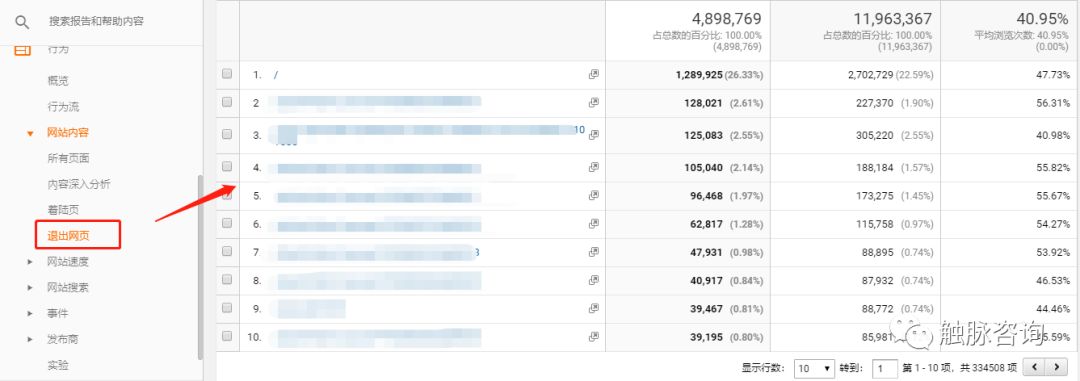
Task: Click the 11,963,367 total value
Action: point(893,19)
